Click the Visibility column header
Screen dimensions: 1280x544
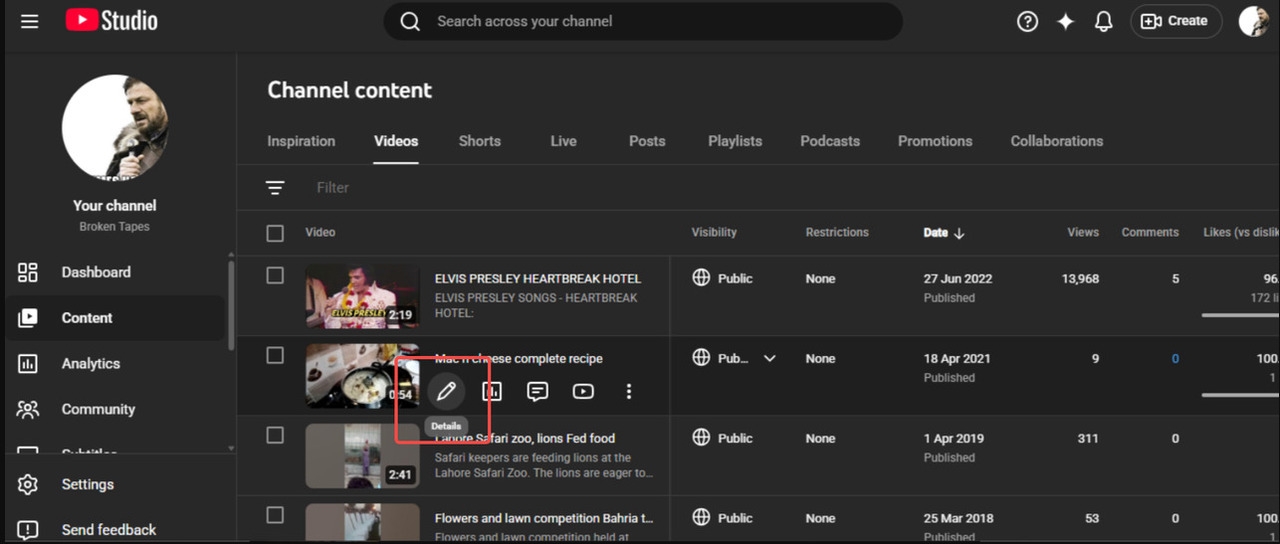pyautogui.click(x=714, y=233)
